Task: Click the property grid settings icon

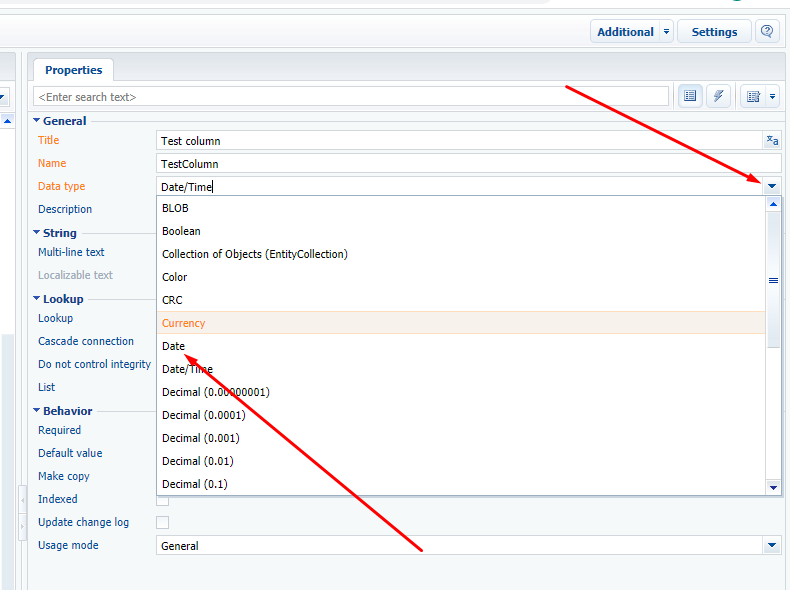Action: [x=753, y=96]
